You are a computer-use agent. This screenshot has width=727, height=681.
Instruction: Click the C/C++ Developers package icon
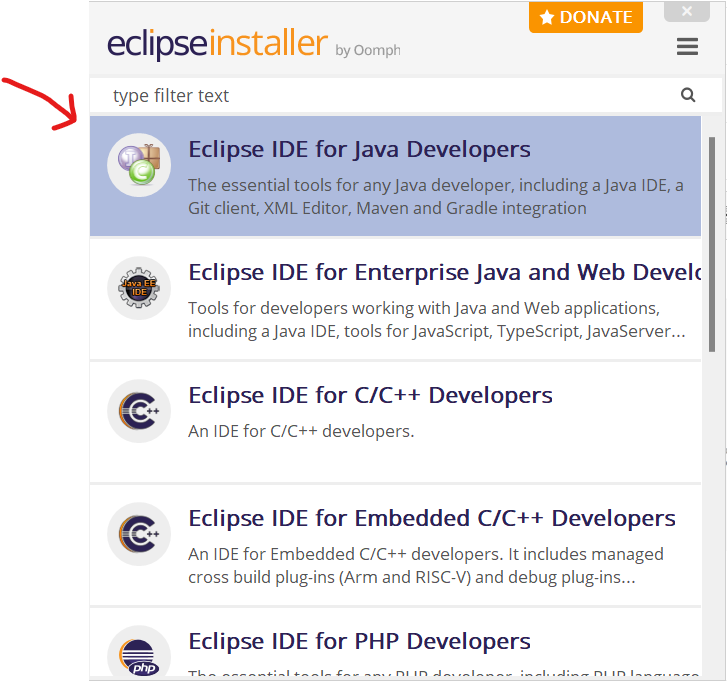[139, 411]
